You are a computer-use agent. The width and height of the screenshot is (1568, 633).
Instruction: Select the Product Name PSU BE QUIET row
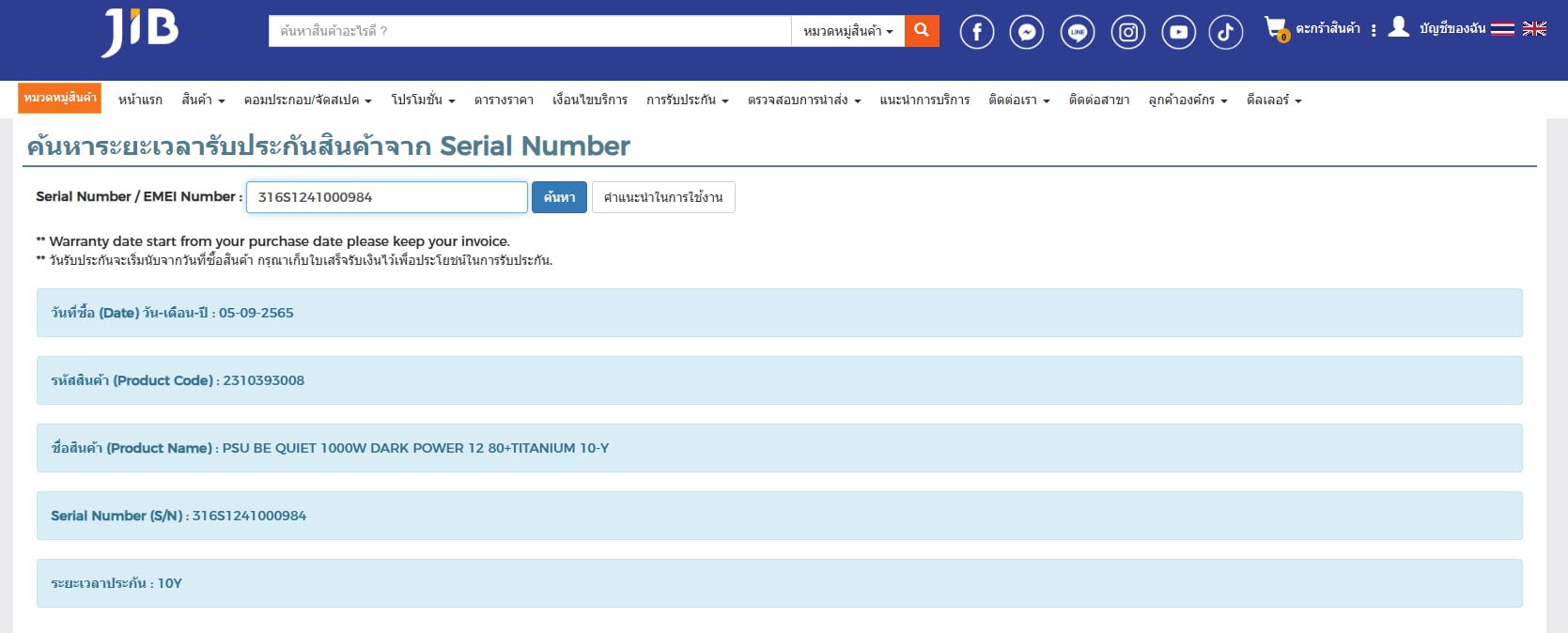point(779,448)
